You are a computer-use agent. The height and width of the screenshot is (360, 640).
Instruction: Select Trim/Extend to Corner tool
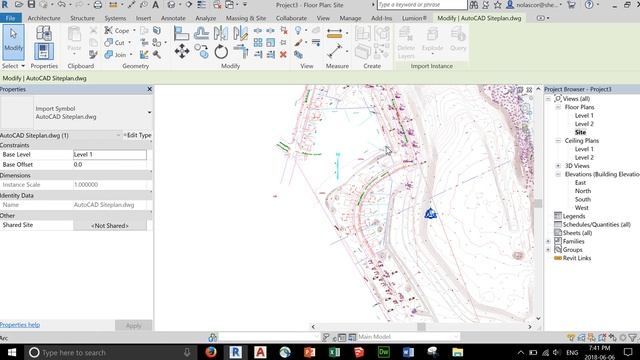point(241,52)
